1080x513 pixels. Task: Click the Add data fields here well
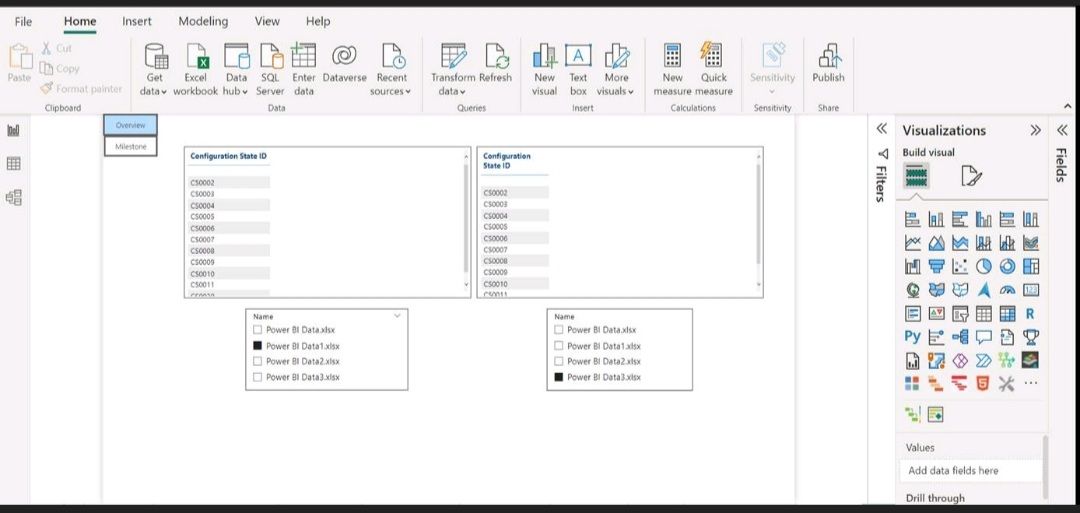coord(970,471)
